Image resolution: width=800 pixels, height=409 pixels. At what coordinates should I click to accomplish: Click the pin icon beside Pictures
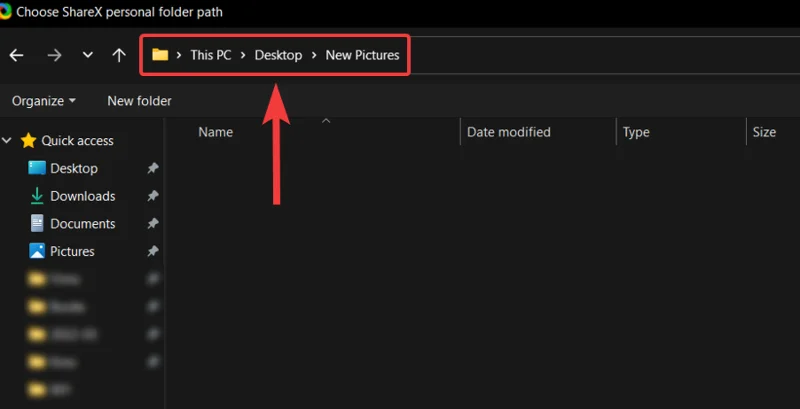coord(153,251)
